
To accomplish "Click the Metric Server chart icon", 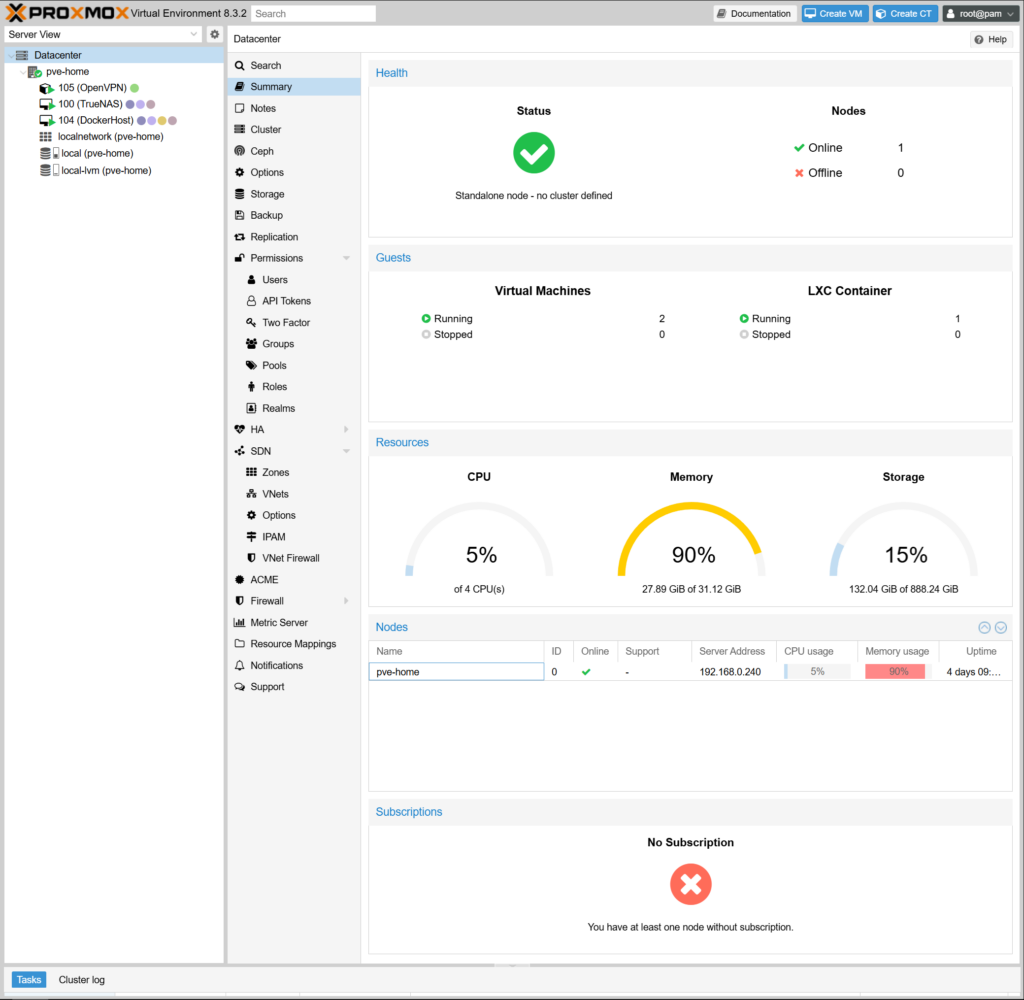I will click(240, 622).
